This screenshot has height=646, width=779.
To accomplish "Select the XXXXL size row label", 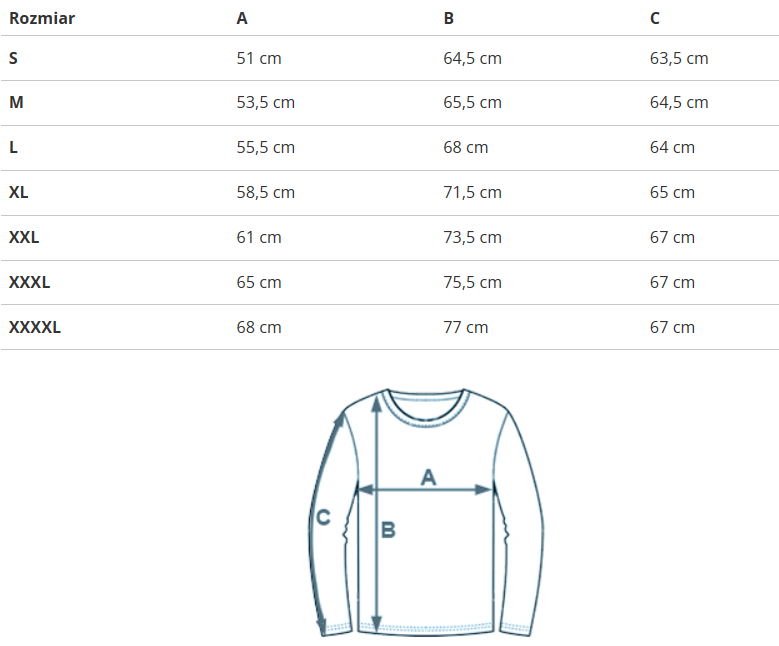I will (x=35, y=327).
